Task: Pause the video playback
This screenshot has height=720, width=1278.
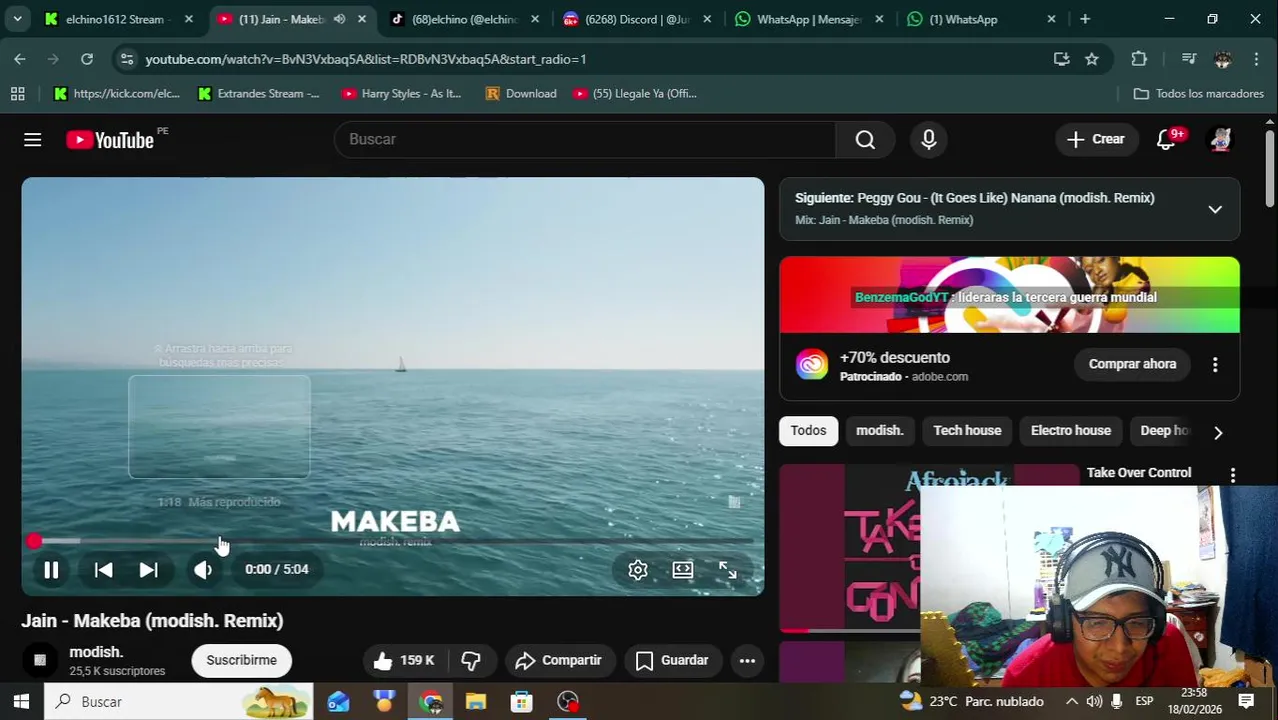Action: [x=51, y=570]
